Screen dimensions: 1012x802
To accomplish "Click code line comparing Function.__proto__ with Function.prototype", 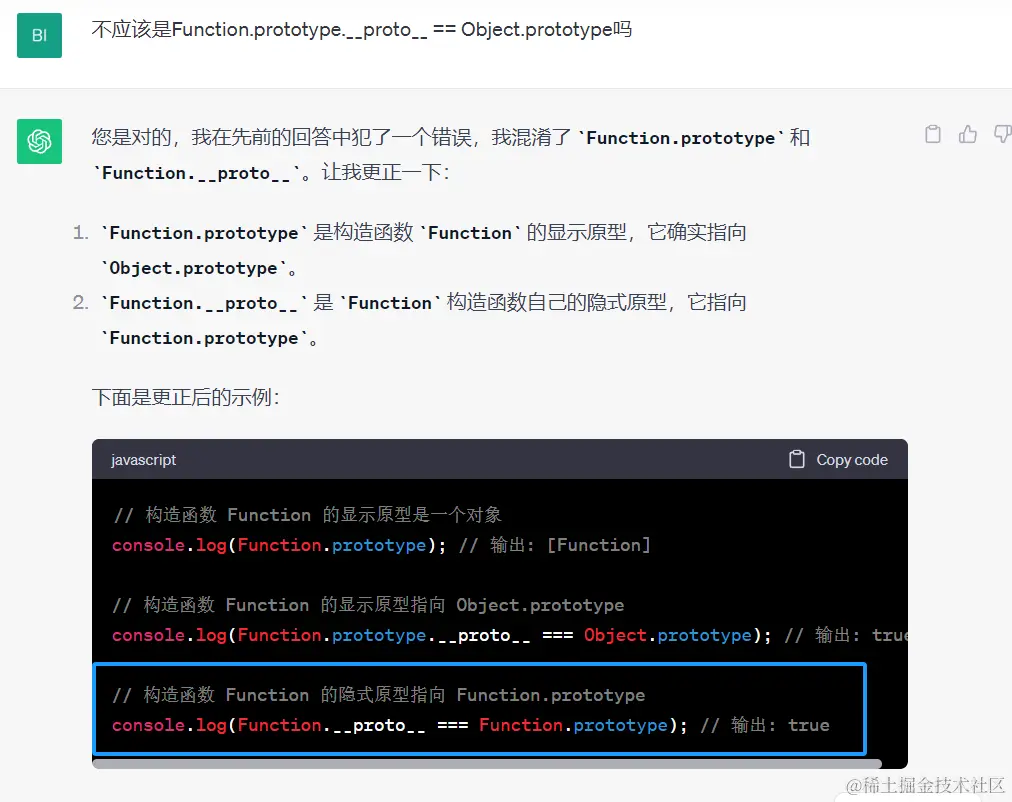I will [471, 725].
